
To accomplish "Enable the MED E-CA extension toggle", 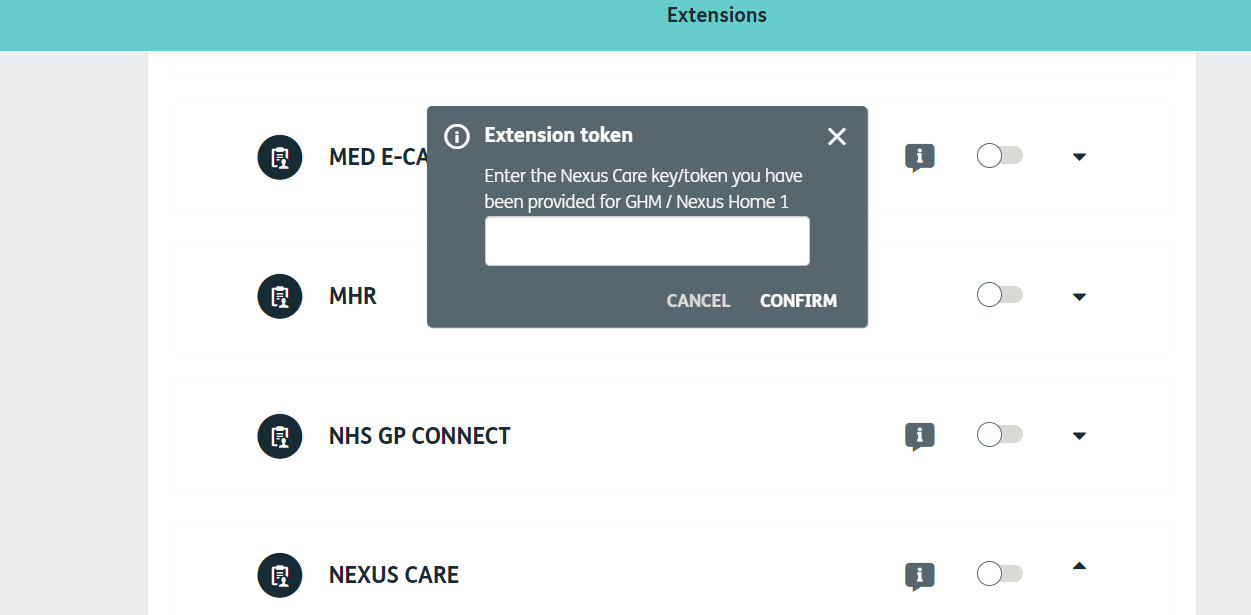I will tap(999, 156).
